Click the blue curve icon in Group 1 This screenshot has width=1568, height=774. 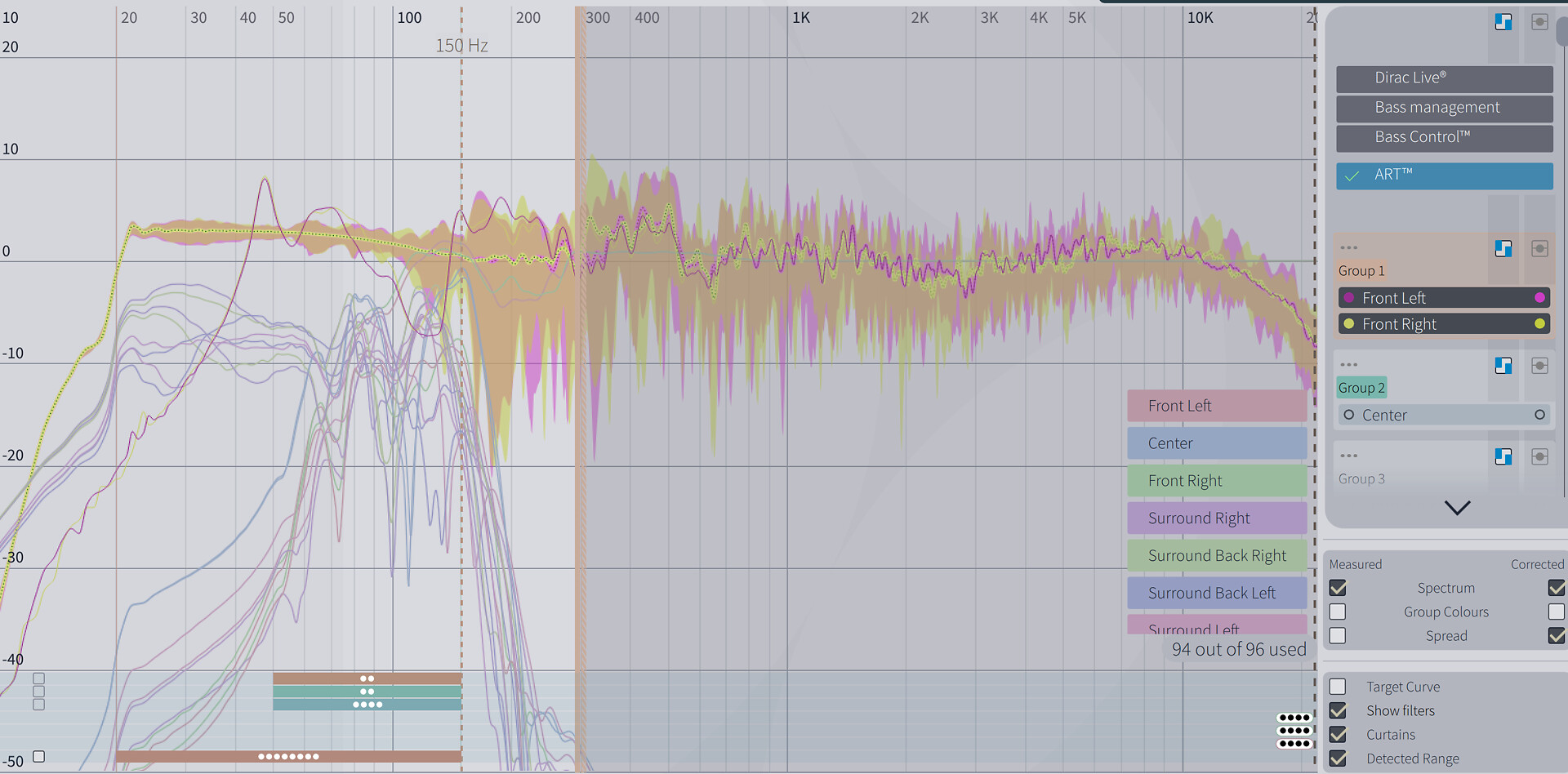(x=1503, y=248)
